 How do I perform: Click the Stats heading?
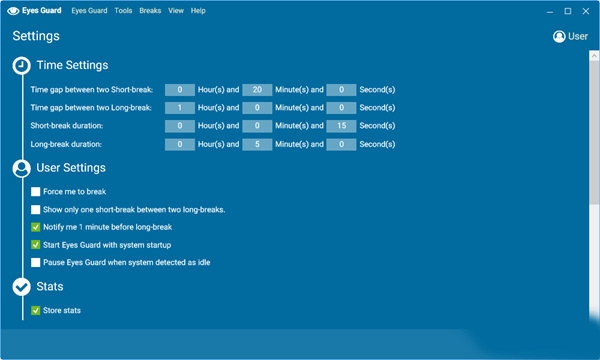point(50,287)
